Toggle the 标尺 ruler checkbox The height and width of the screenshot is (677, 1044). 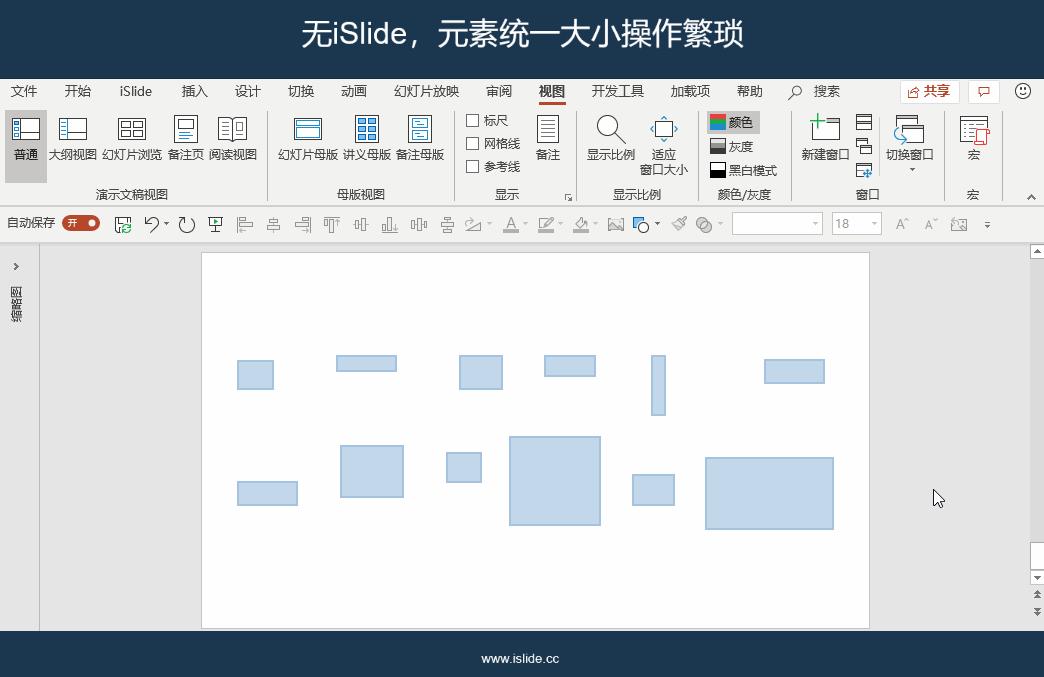[473, 120]
